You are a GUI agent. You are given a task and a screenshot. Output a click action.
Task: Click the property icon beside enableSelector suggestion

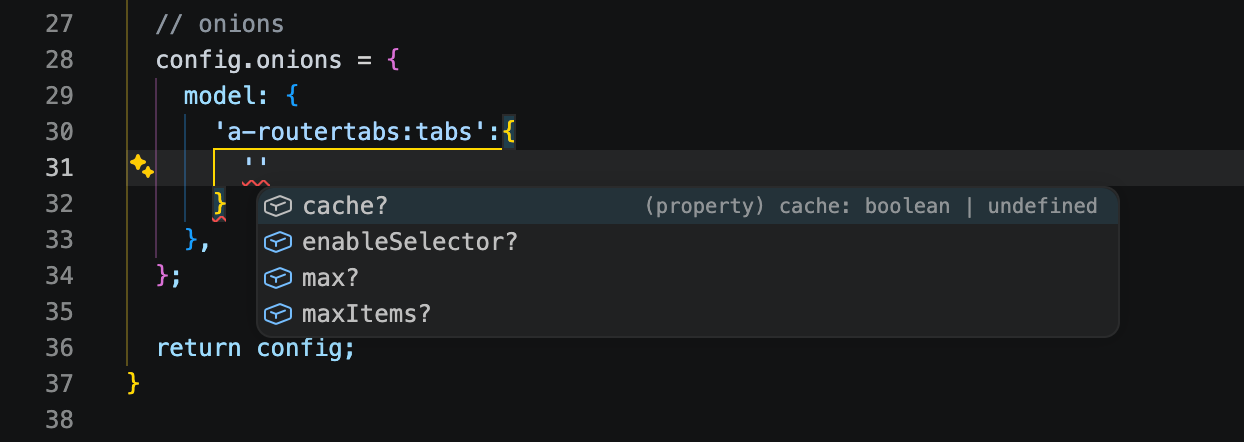coord(277,242)
